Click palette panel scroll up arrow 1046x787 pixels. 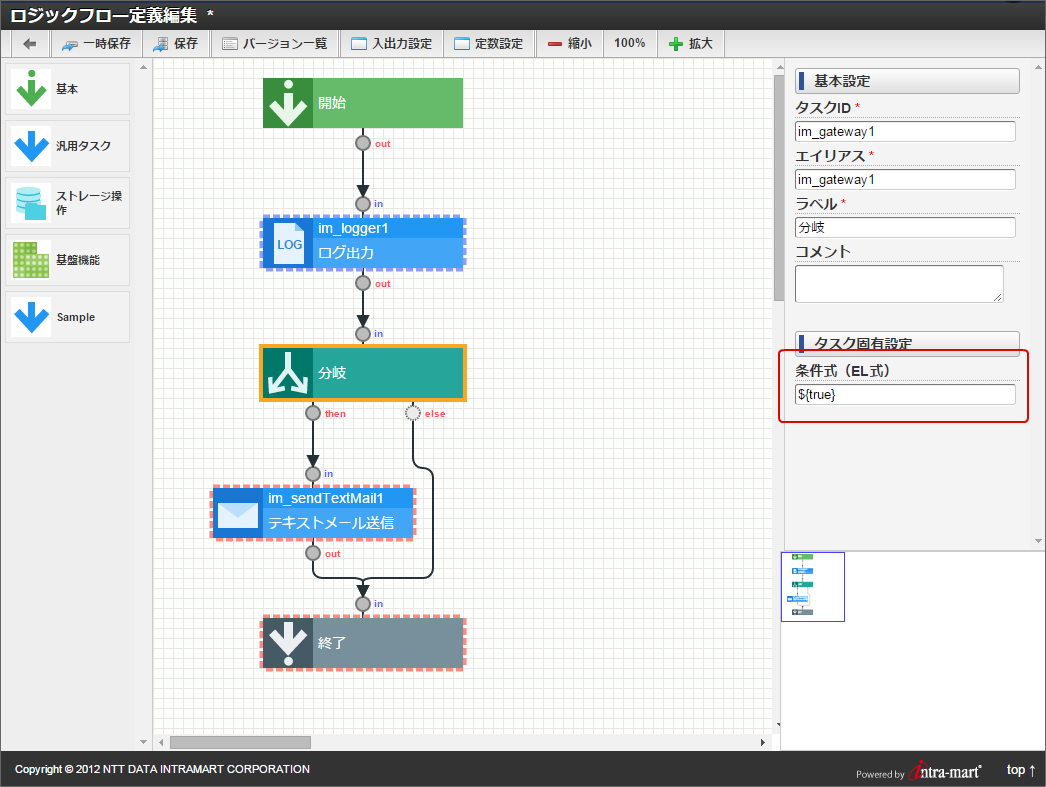point(143,67)
